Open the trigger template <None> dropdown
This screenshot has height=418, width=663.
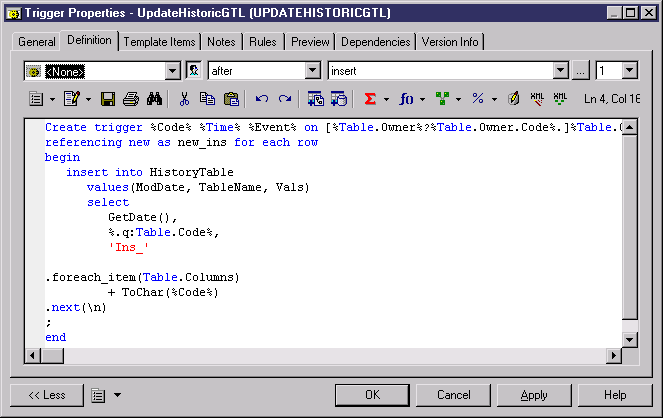point(171,71)
